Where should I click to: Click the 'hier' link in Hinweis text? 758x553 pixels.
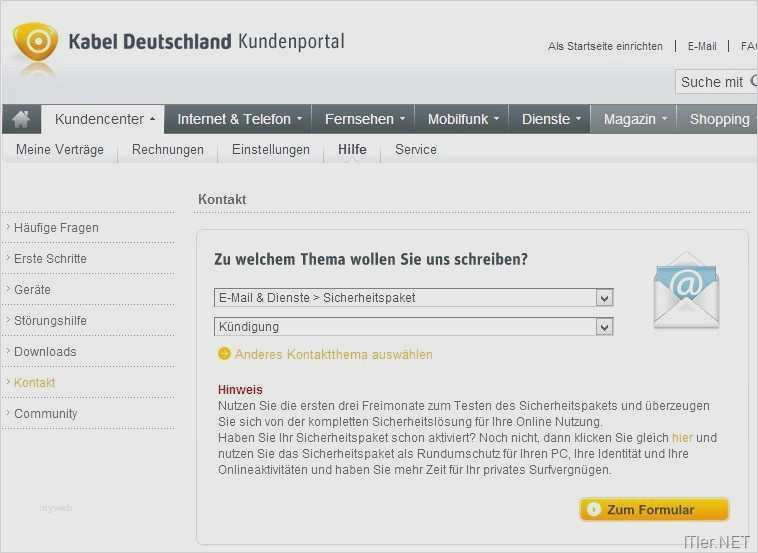pyautogui.click(x=682, y=438)
